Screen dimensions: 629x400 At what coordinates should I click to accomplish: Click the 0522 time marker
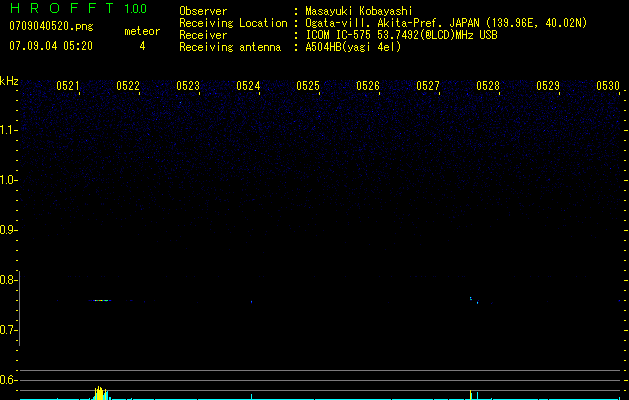point(128,86)
